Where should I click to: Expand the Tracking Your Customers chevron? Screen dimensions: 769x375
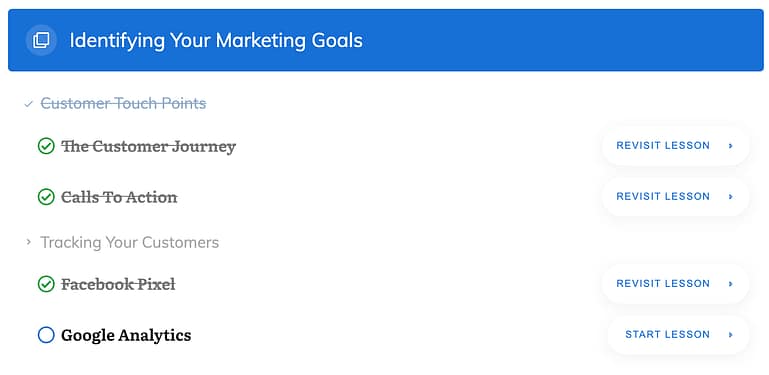pos(28,242)
